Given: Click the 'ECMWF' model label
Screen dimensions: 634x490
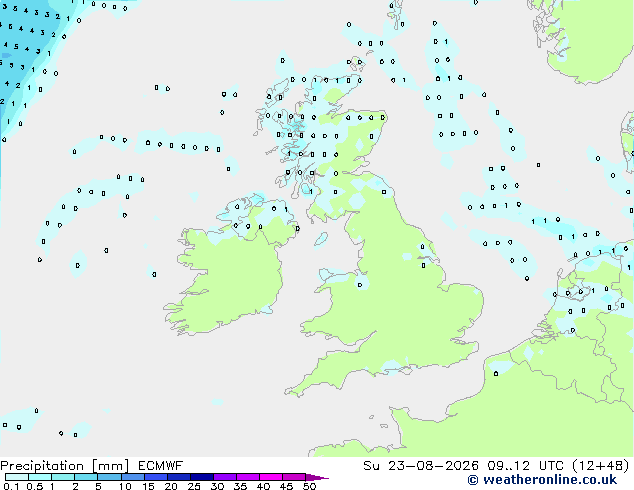Looking at the screenshot, I should click(160, 466).
